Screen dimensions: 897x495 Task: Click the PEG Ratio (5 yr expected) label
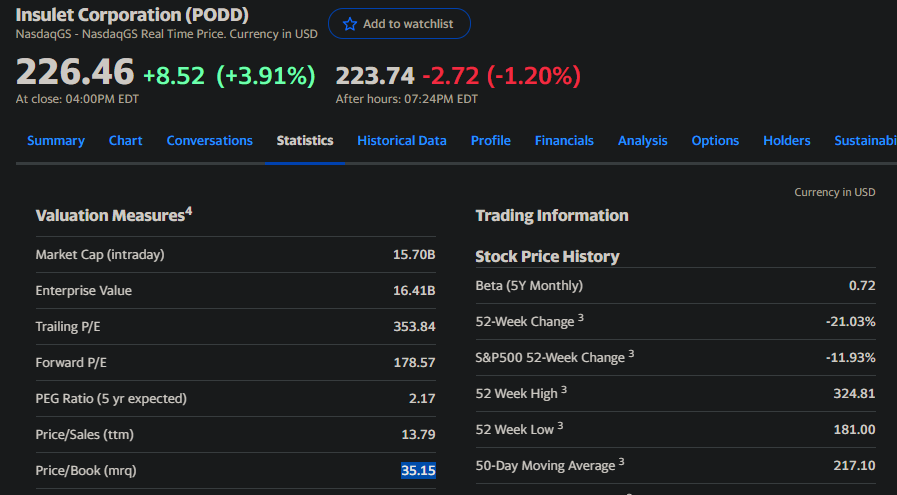[111, 398]
